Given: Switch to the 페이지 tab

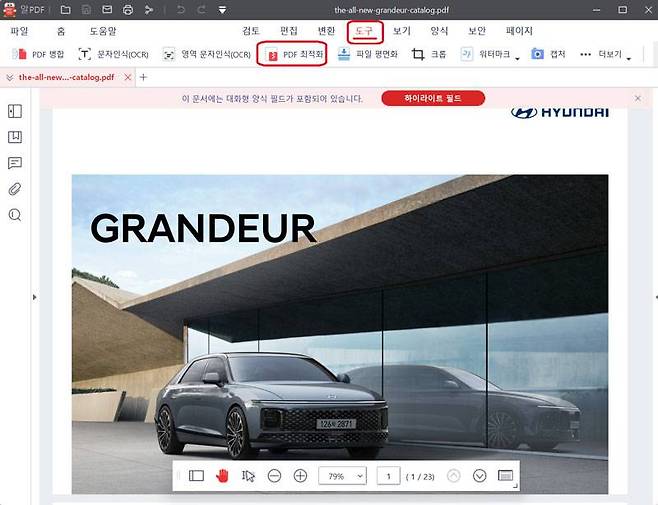Looking at the screenshot, I should pyautogui.click(x=519, y=31).
